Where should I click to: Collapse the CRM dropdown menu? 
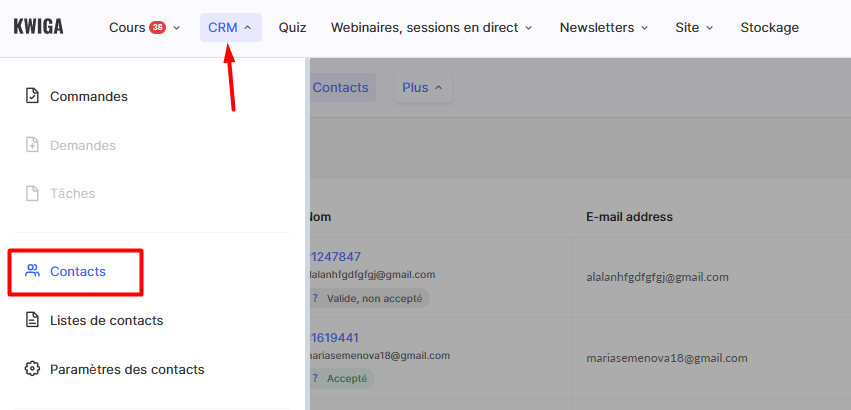230,27
